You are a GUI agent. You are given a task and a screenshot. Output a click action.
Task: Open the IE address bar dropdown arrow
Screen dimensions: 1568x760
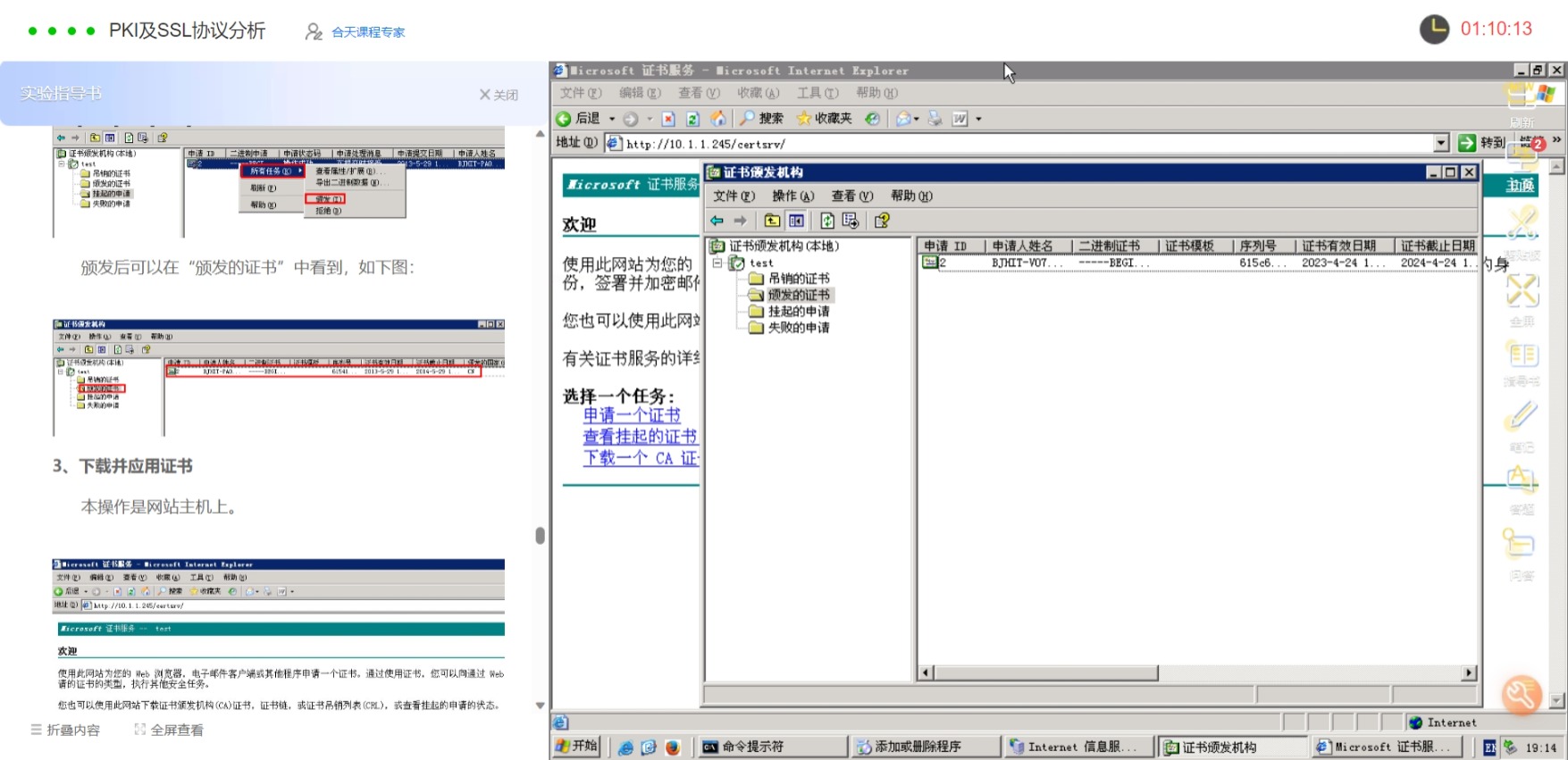coord(1441,143)
